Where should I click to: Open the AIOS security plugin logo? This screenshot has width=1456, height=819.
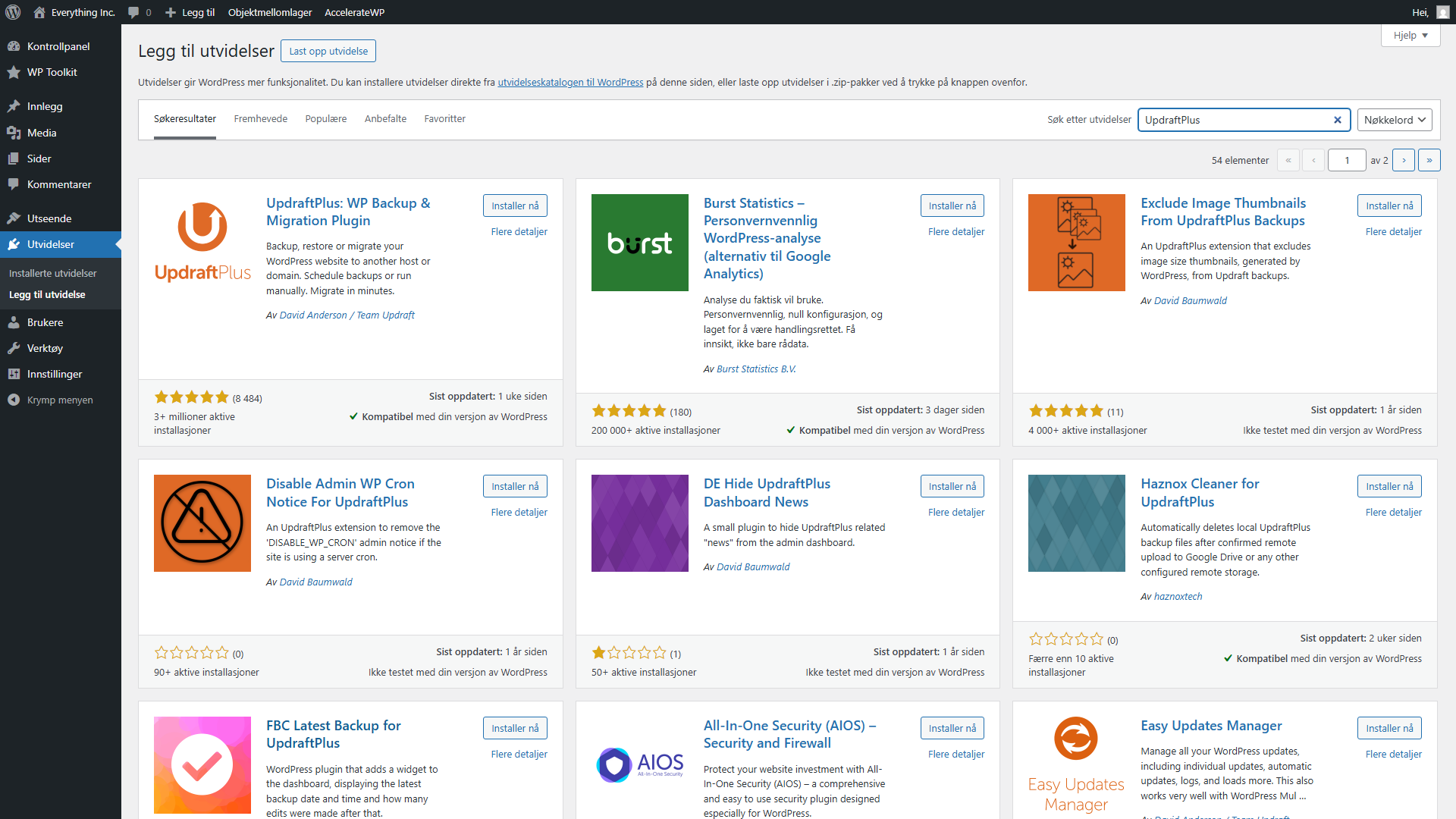pos(640,765)
